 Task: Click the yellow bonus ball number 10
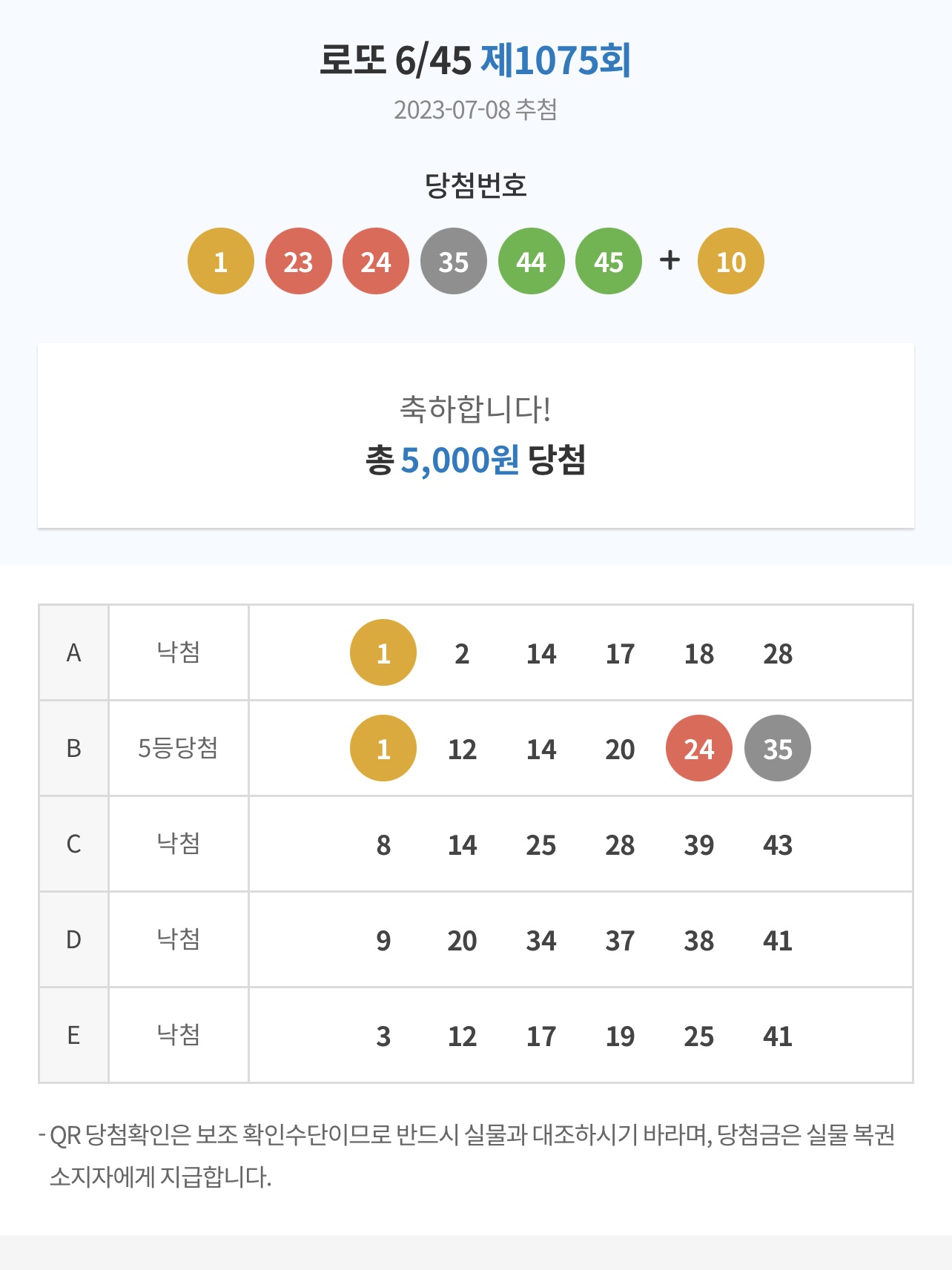[x=731, y=261]
